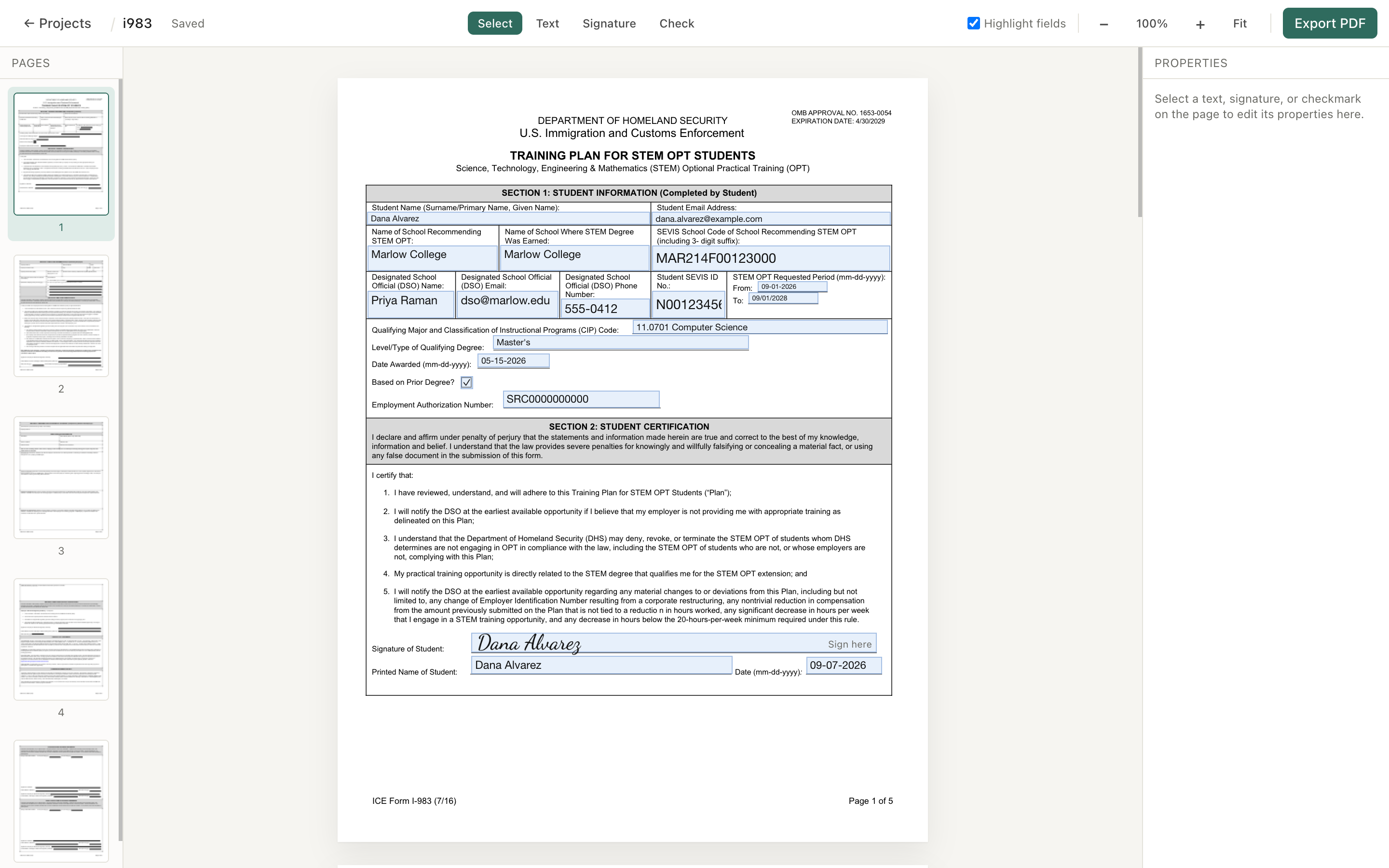Click the CIP Code field
This screenshot has width=1389, height=868.
[760, 327]
